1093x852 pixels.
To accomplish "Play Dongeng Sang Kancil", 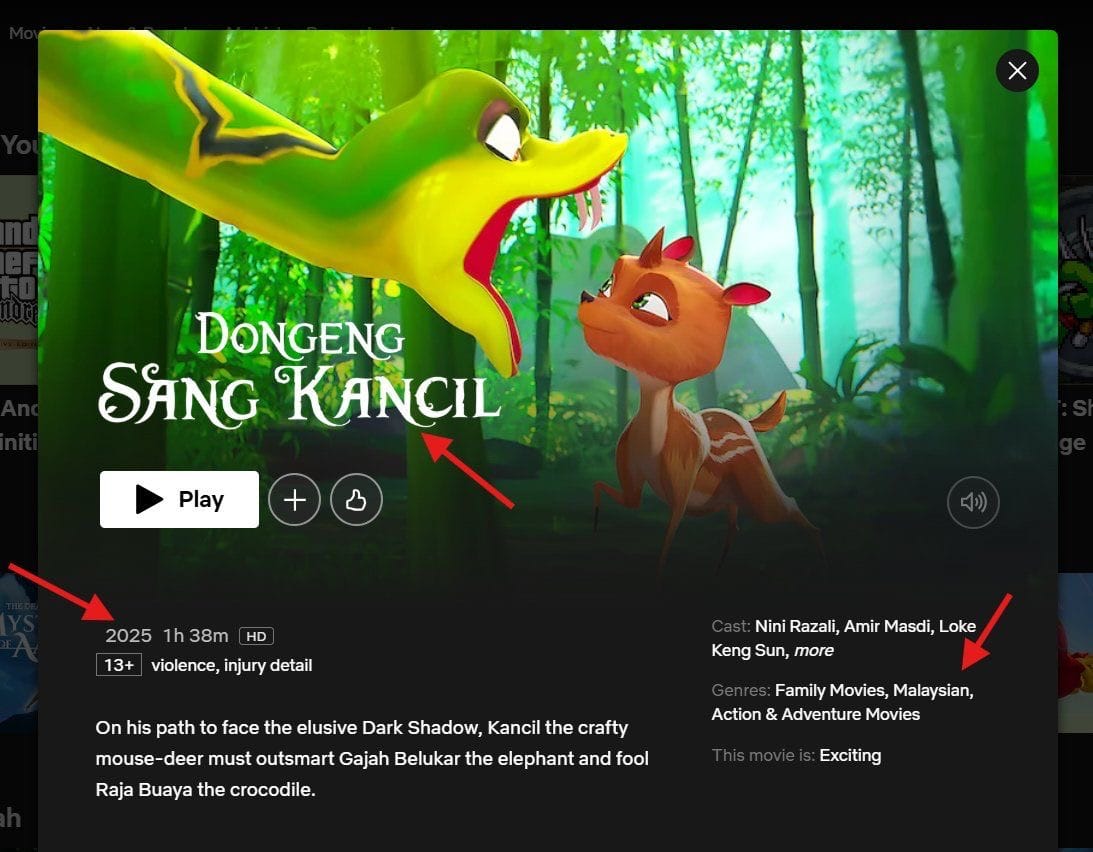I will [x=179, y=499].
